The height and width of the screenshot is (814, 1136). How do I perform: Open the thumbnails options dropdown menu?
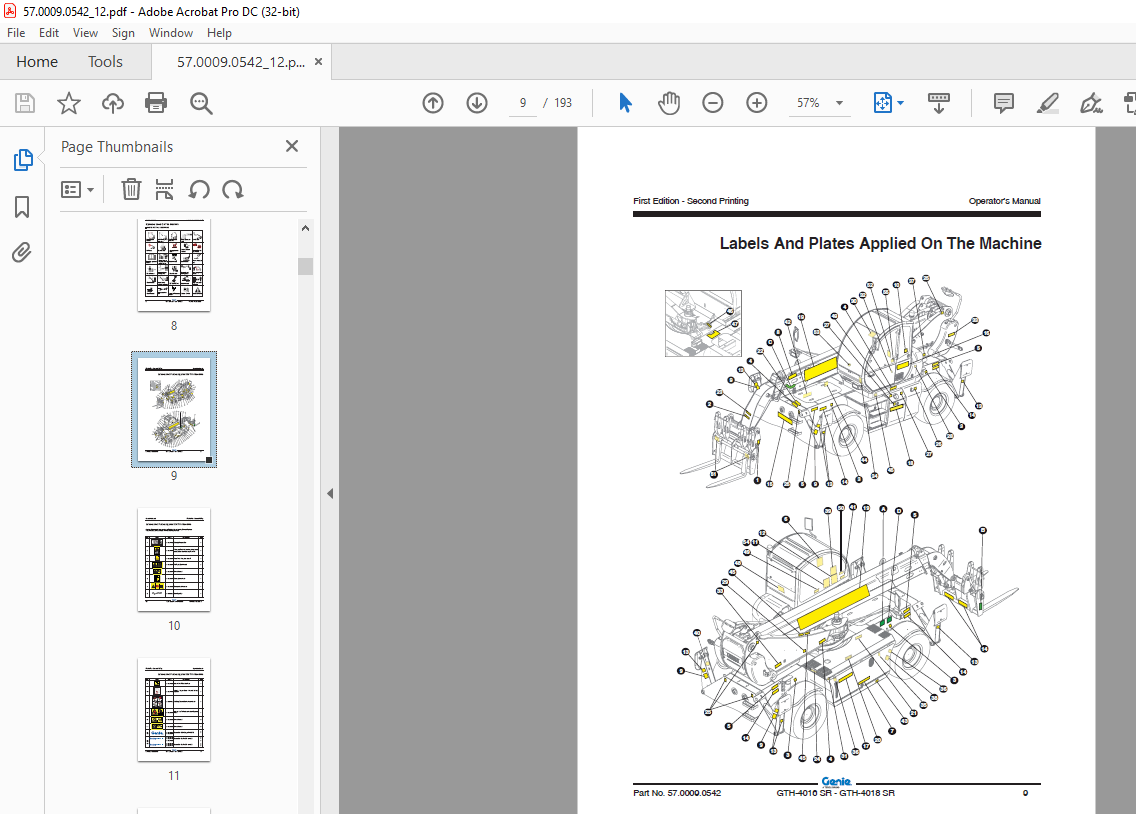pyautogui.click(x=78, y=190)
